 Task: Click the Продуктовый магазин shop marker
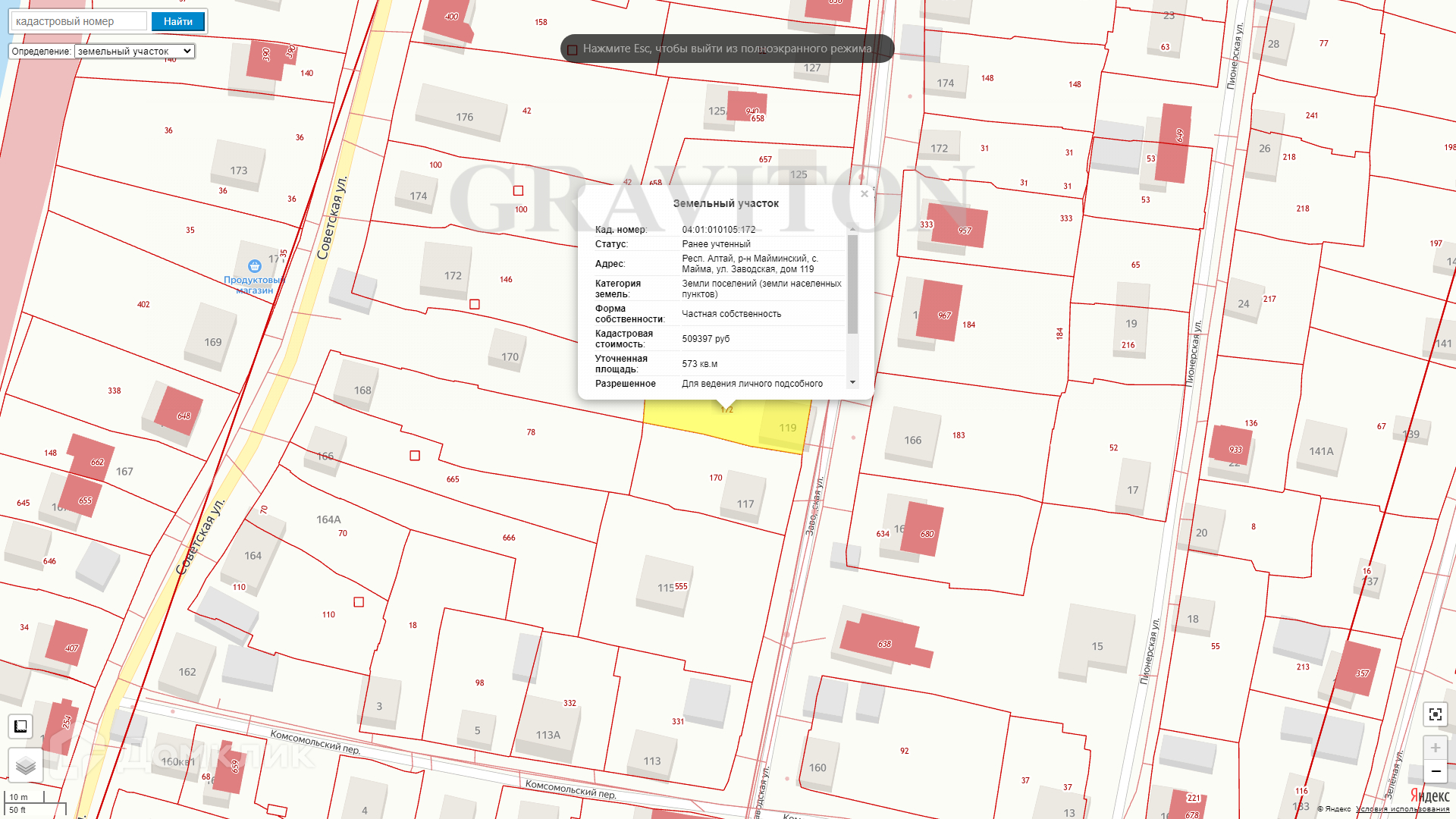coord(255,266)
